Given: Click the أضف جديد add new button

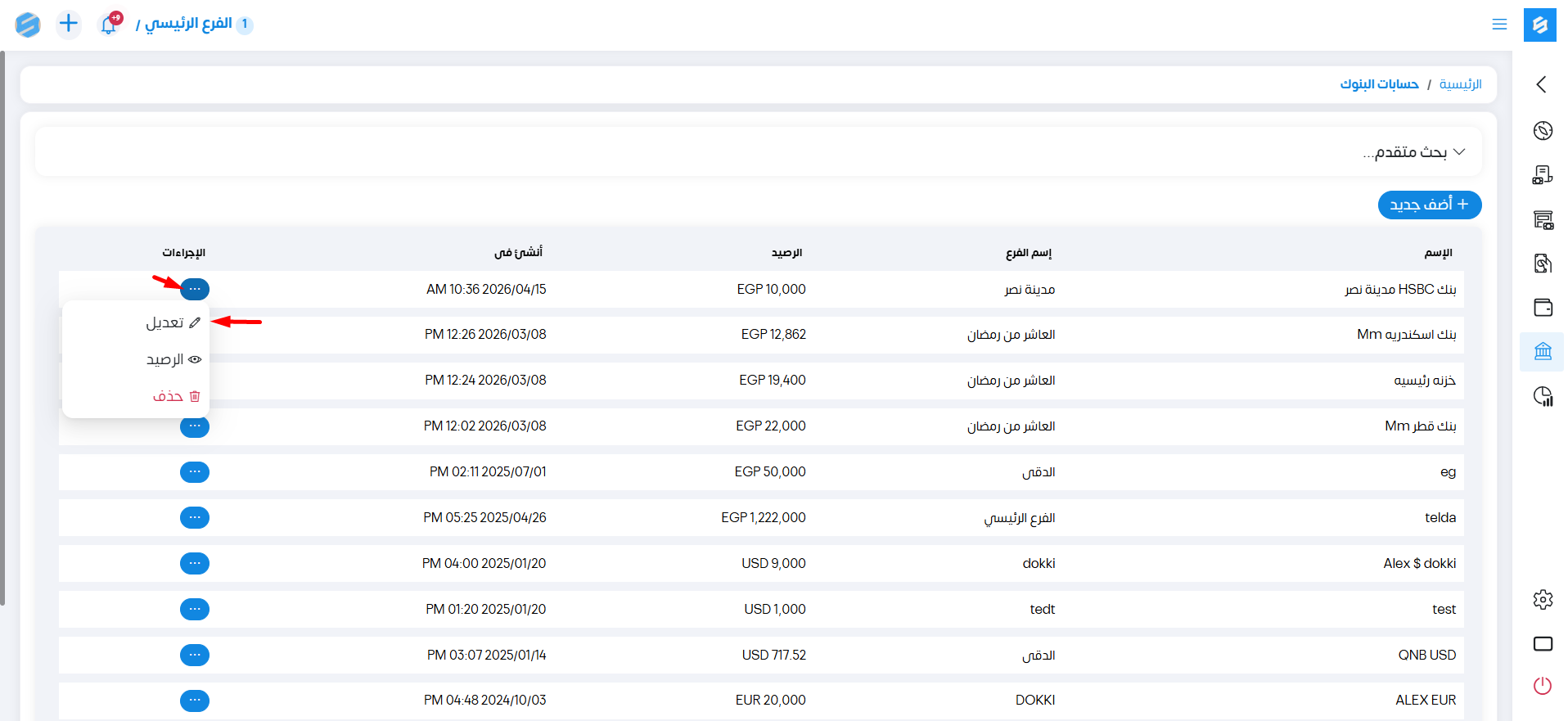Looking at the screenshot, I should coord(1429,205).
